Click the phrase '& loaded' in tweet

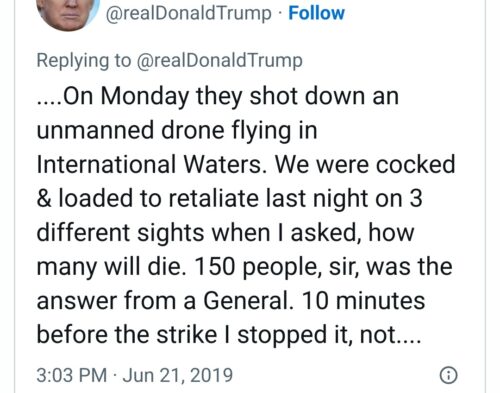coord(84,198)
